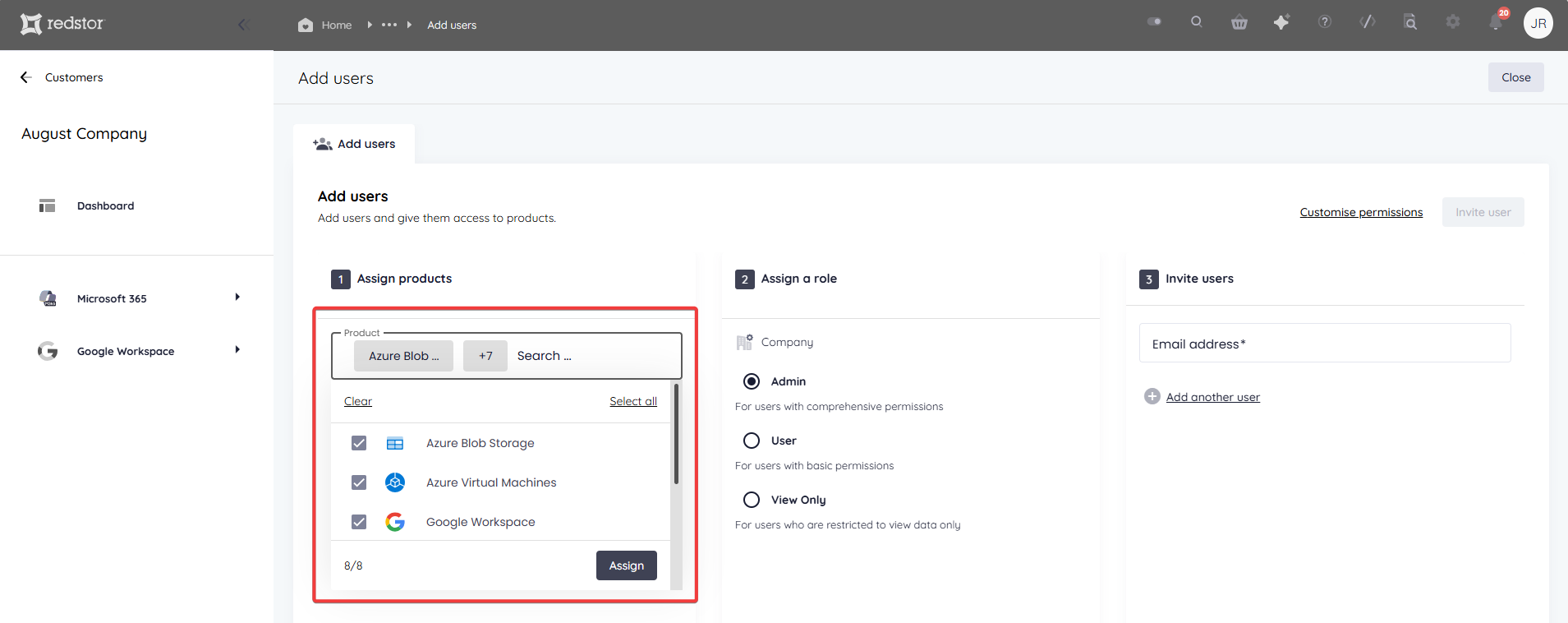The height and width of the screenshot is (623, 1568).
Task: Click the Google Workspace sidebar label
Action: [126, 352]
